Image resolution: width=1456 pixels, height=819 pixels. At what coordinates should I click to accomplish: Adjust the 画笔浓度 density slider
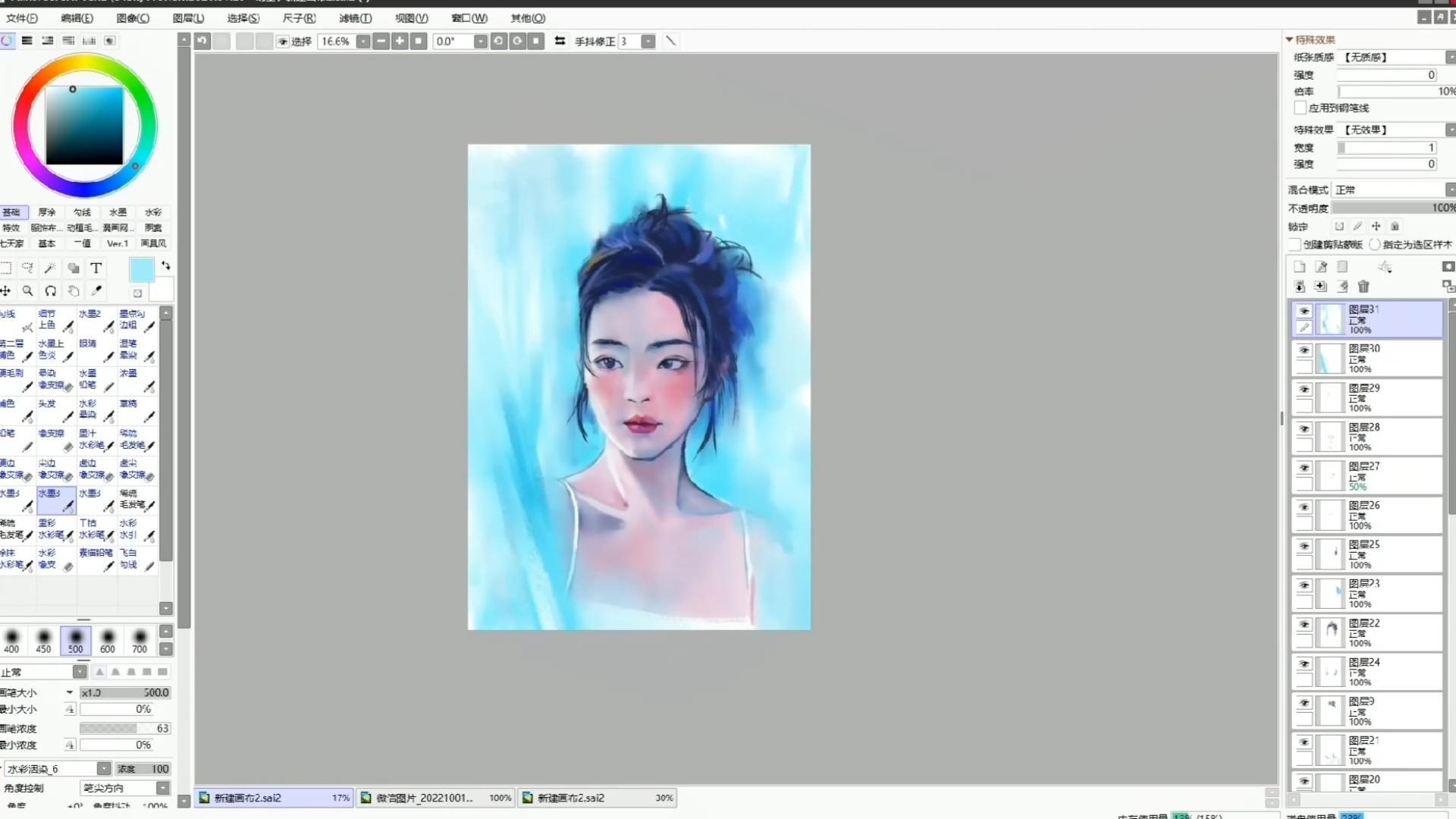(125, 728)
